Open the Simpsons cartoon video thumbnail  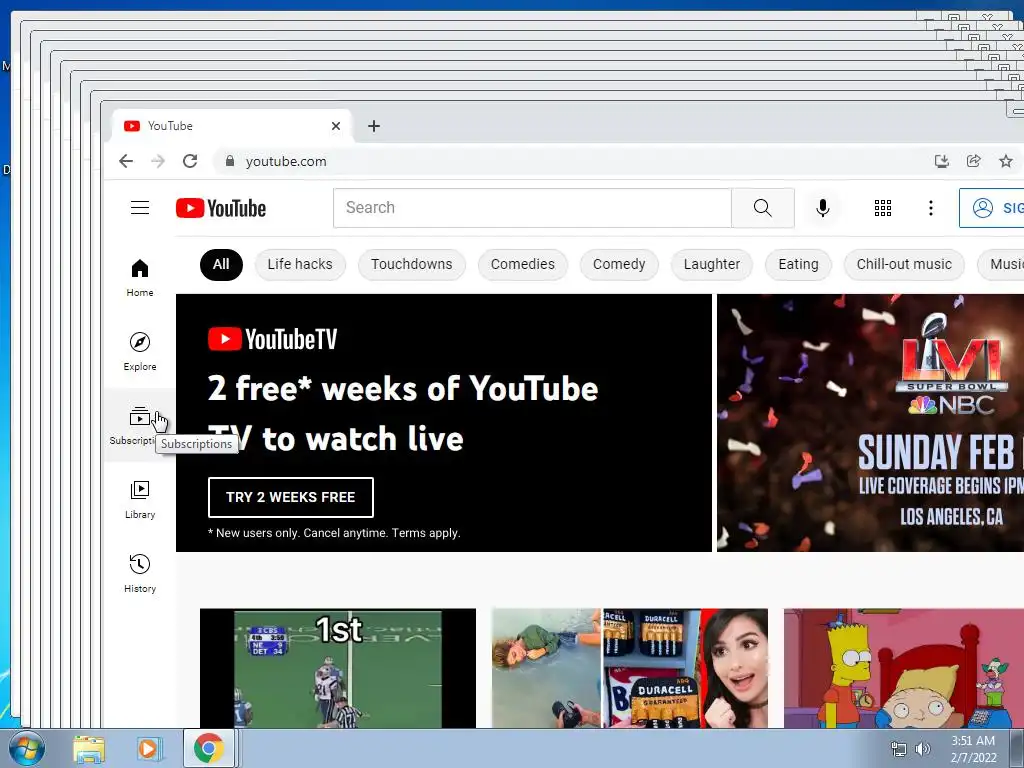(x=904, y=668)
